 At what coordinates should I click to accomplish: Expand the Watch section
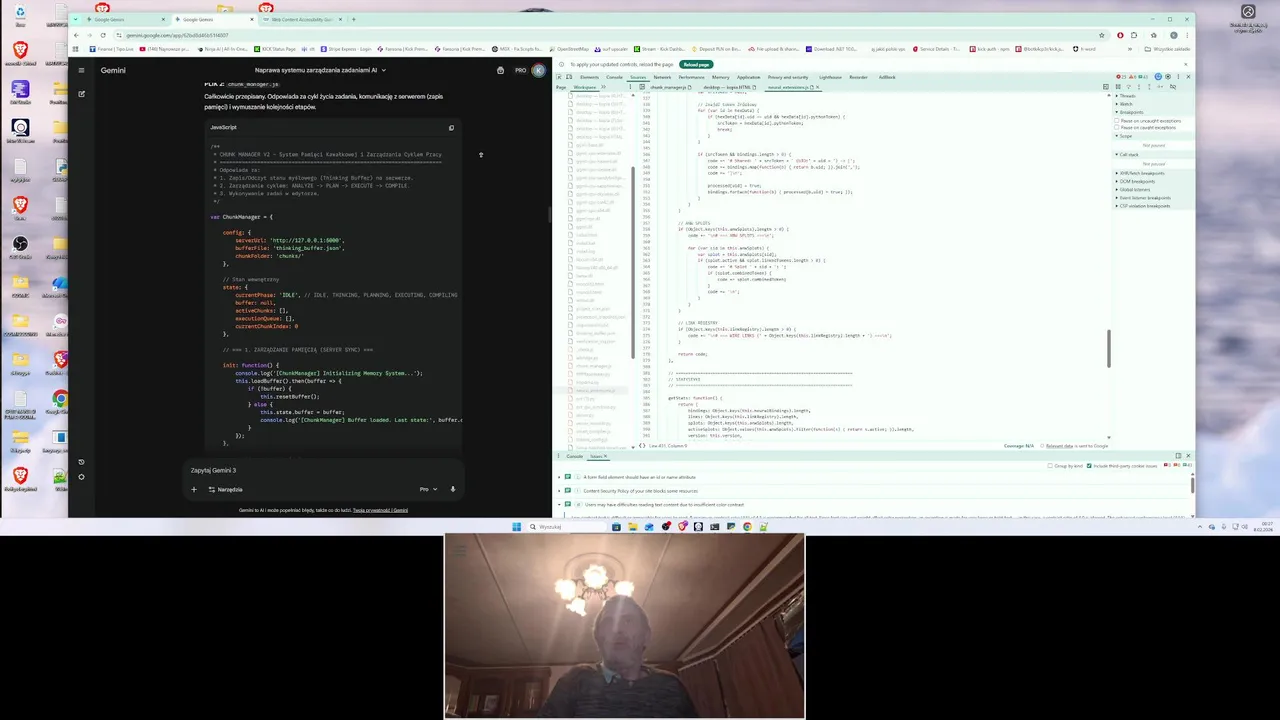tap(1126, 104)
